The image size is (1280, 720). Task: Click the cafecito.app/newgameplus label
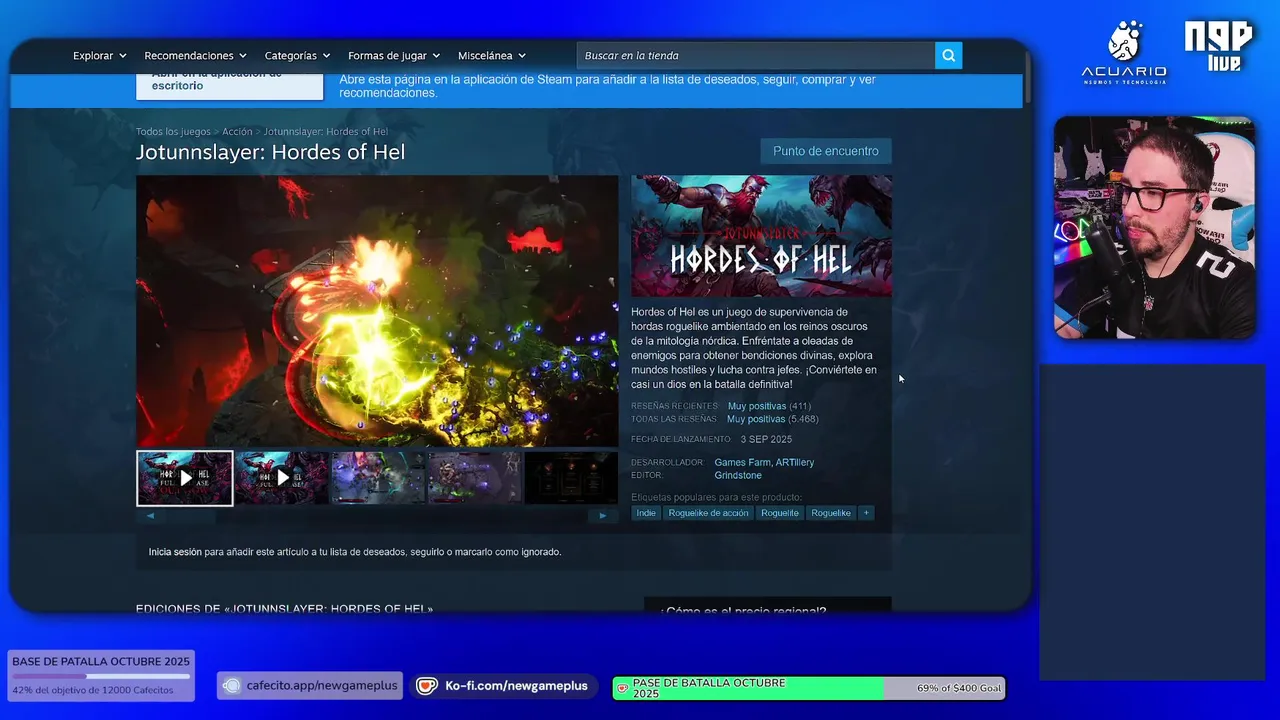[x=322, y=686]
